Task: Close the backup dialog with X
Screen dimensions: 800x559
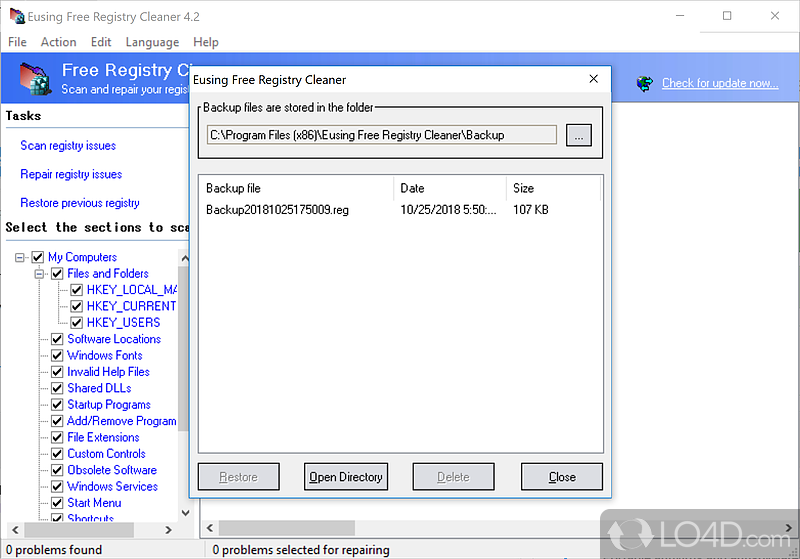Action: [x=593, y=79]
